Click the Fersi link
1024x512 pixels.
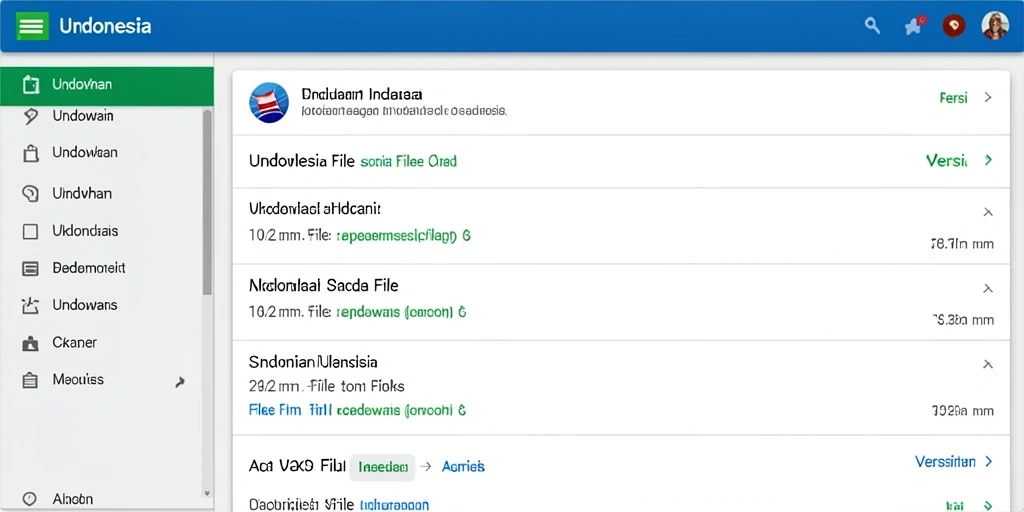[953, 98]
